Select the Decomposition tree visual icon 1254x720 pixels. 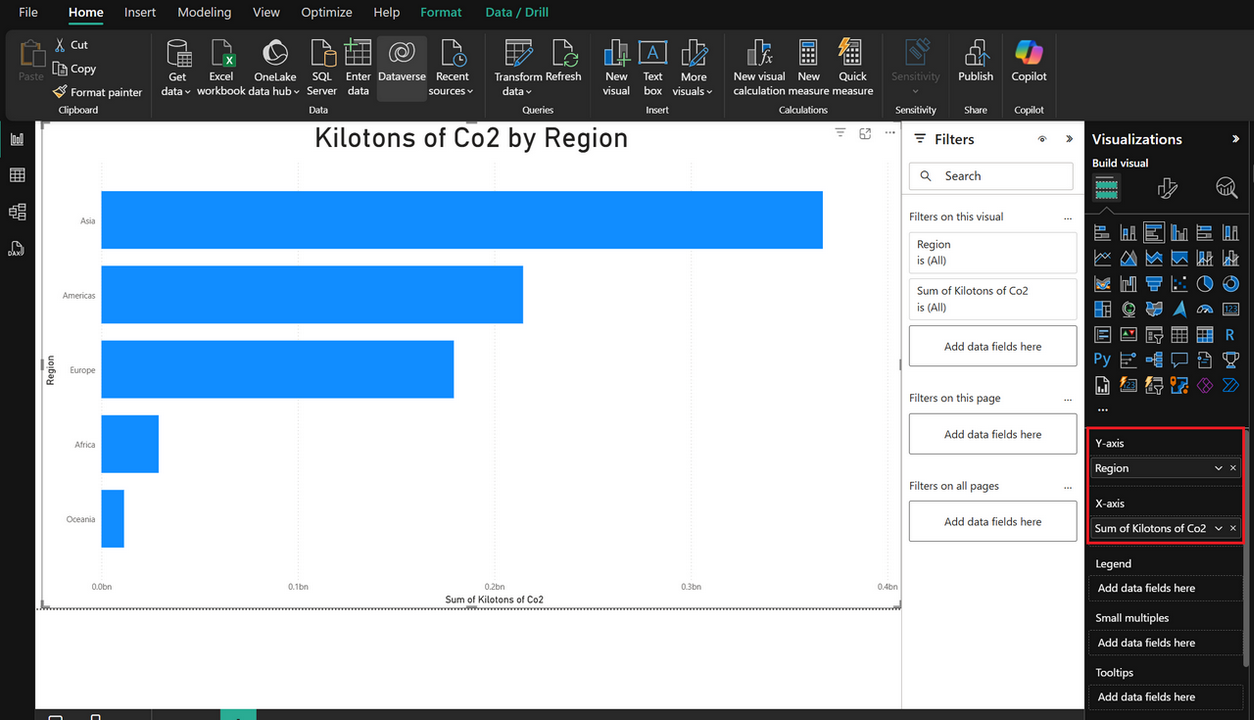pos(1154,360)
